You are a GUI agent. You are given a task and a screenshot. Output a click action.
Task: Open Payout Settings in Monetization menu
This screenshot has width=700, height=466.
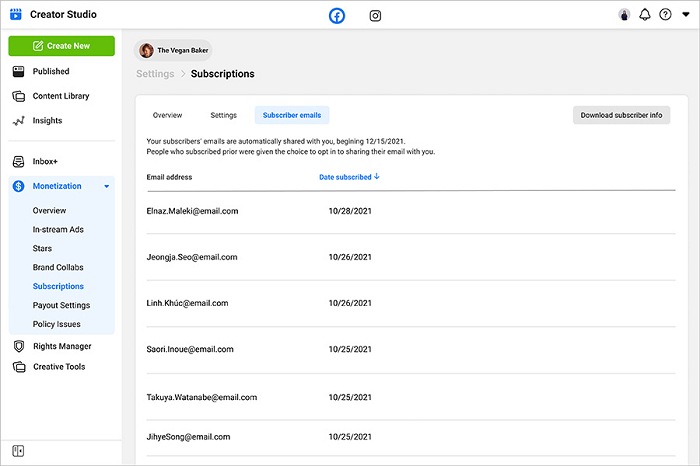tap(61, 305)
